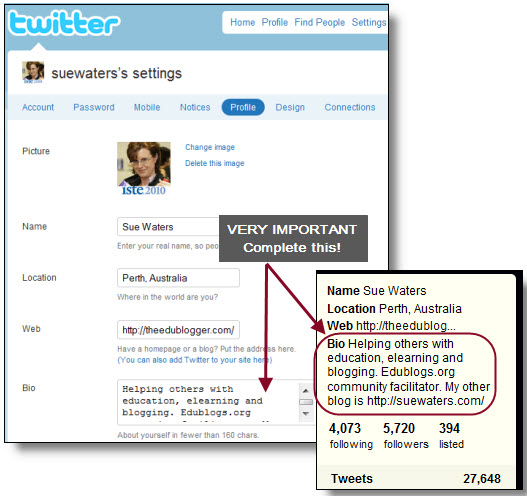Switch to the Design tab
The width and height of the screenshot is (527, 496).
(x=290, y=107)
